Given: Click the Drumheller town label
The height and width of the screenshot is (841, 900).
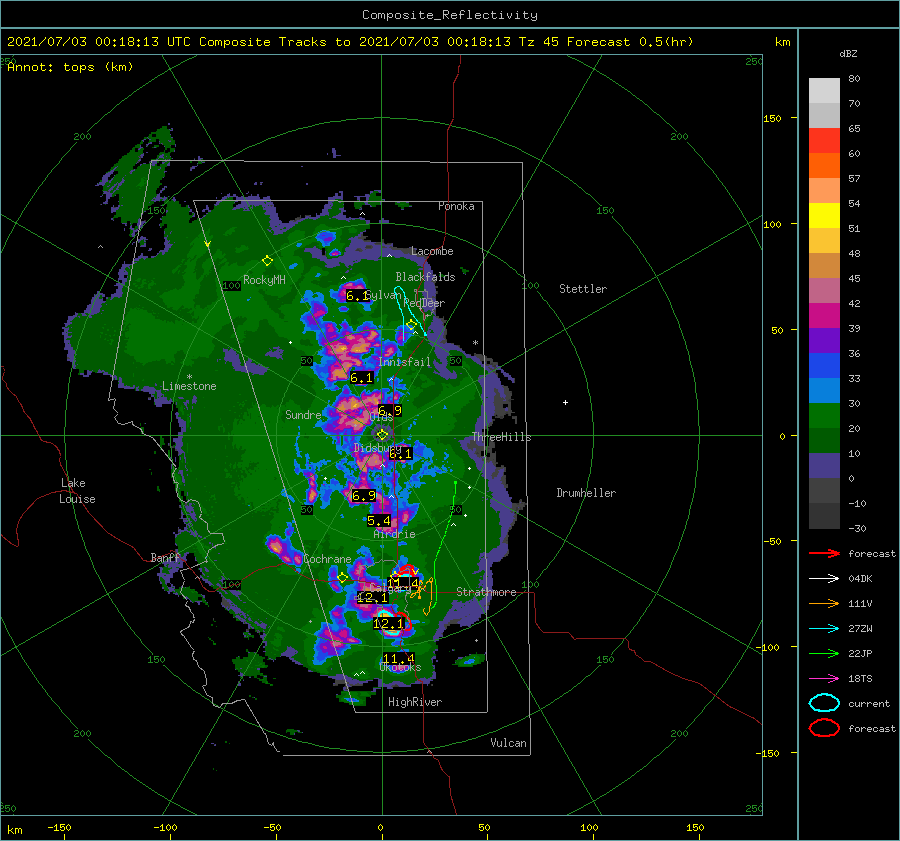Looking at the screenshot, I should pos(586,493).
